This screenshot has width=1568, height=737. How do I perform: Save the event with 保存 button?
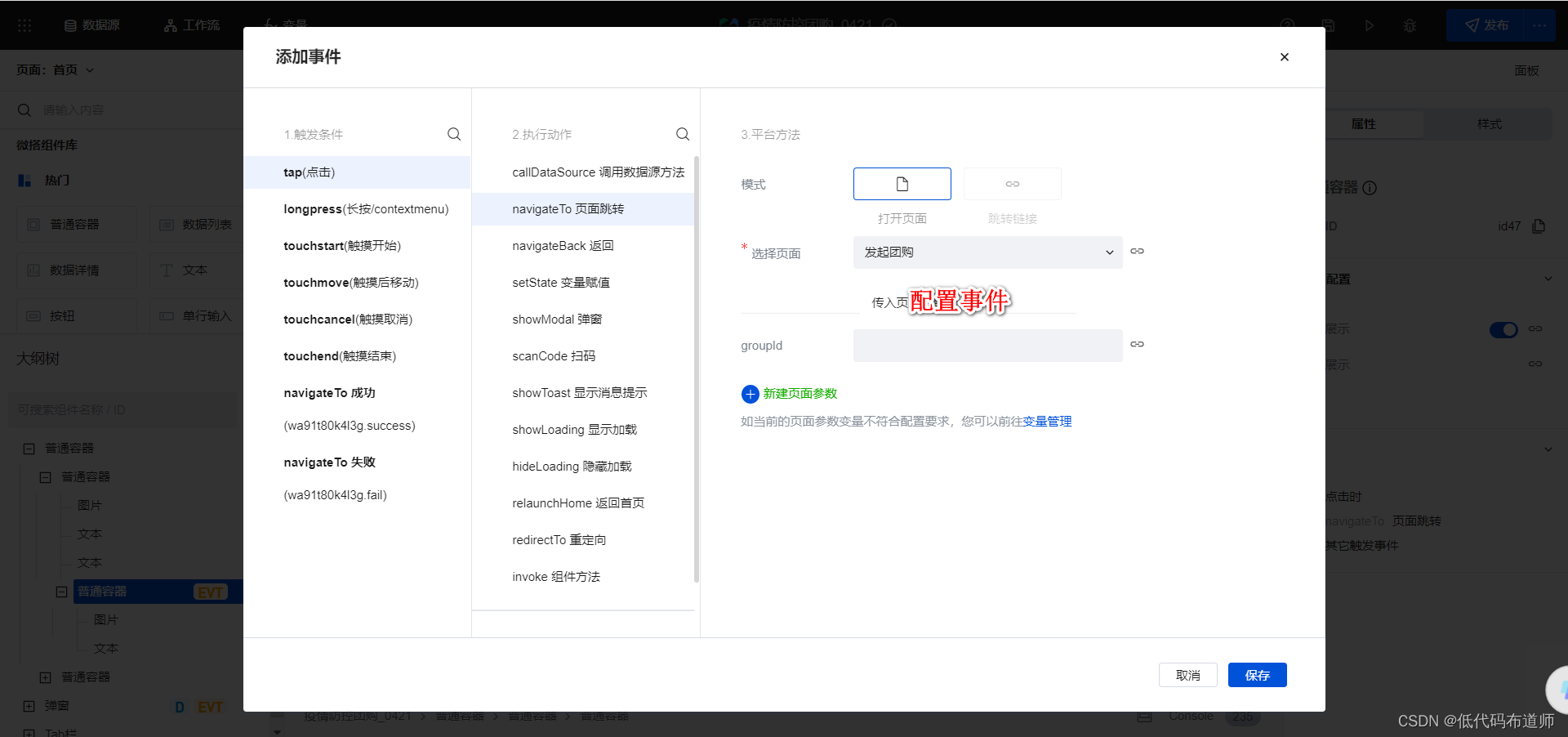(1257, 675)
